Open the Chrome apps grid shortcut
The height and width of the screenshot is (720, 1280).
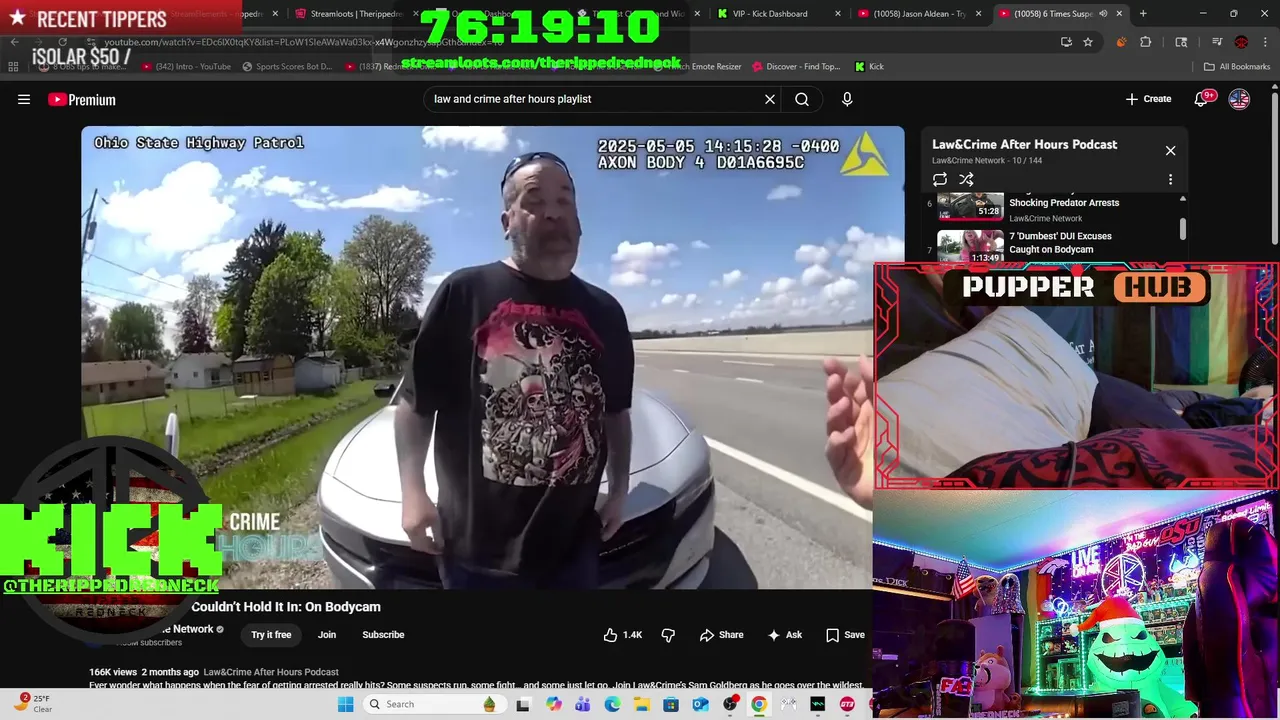(13, 67)
